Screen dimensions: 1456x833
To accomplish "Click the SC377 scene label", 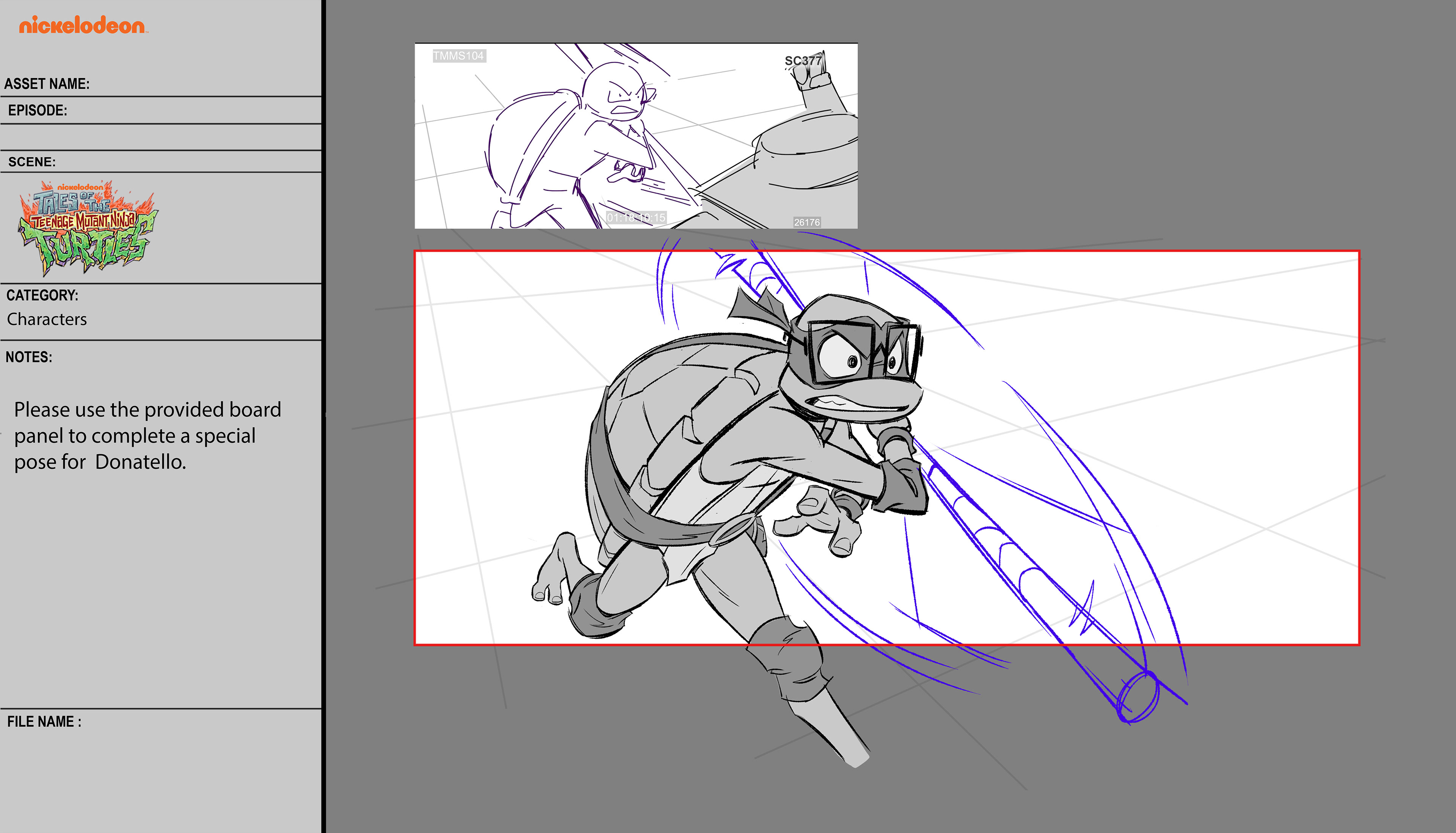I will pos(803,61).
